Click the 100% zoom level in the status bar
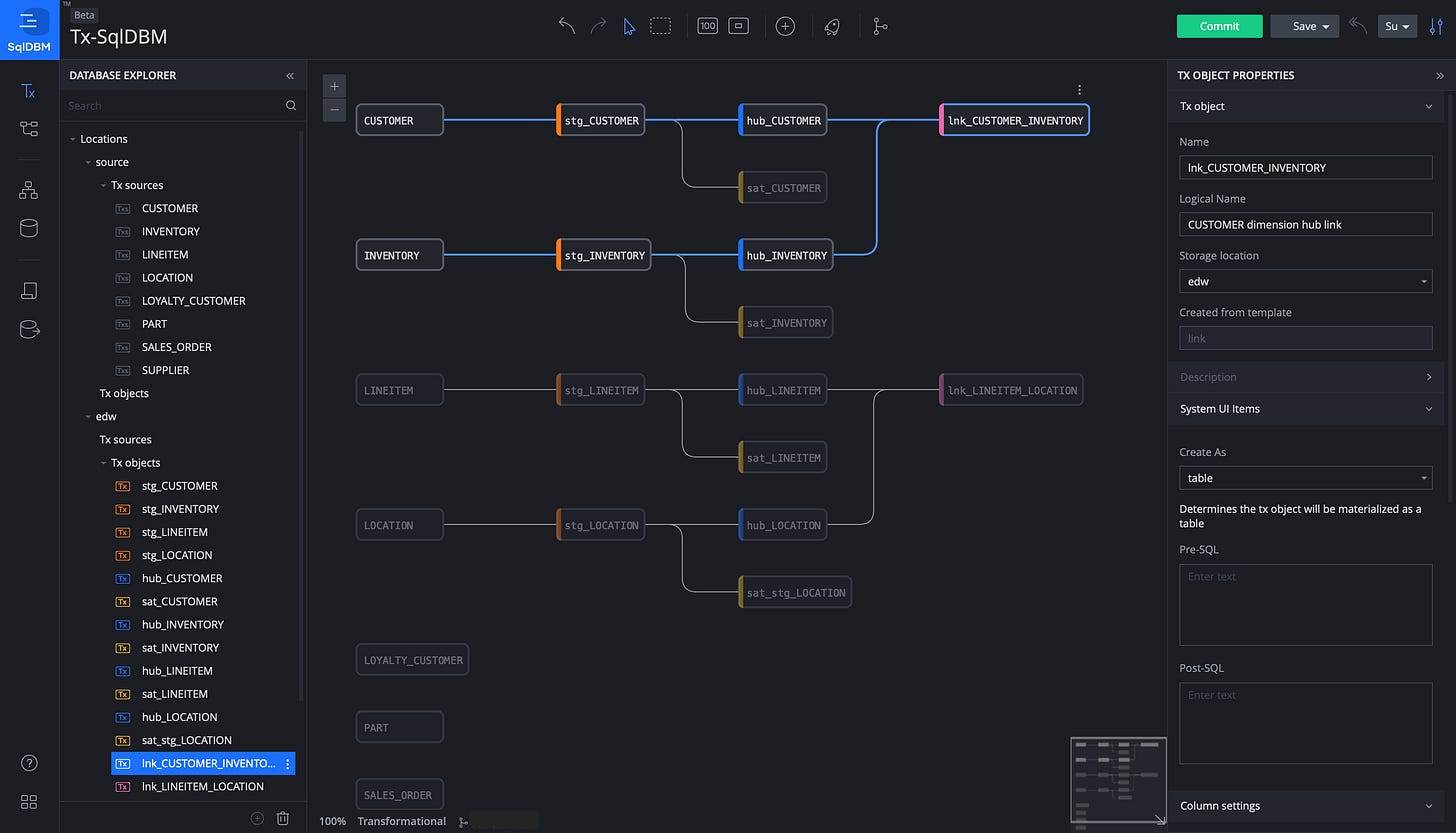Viewport: 1456px width, 833px height. click(333, 822)
